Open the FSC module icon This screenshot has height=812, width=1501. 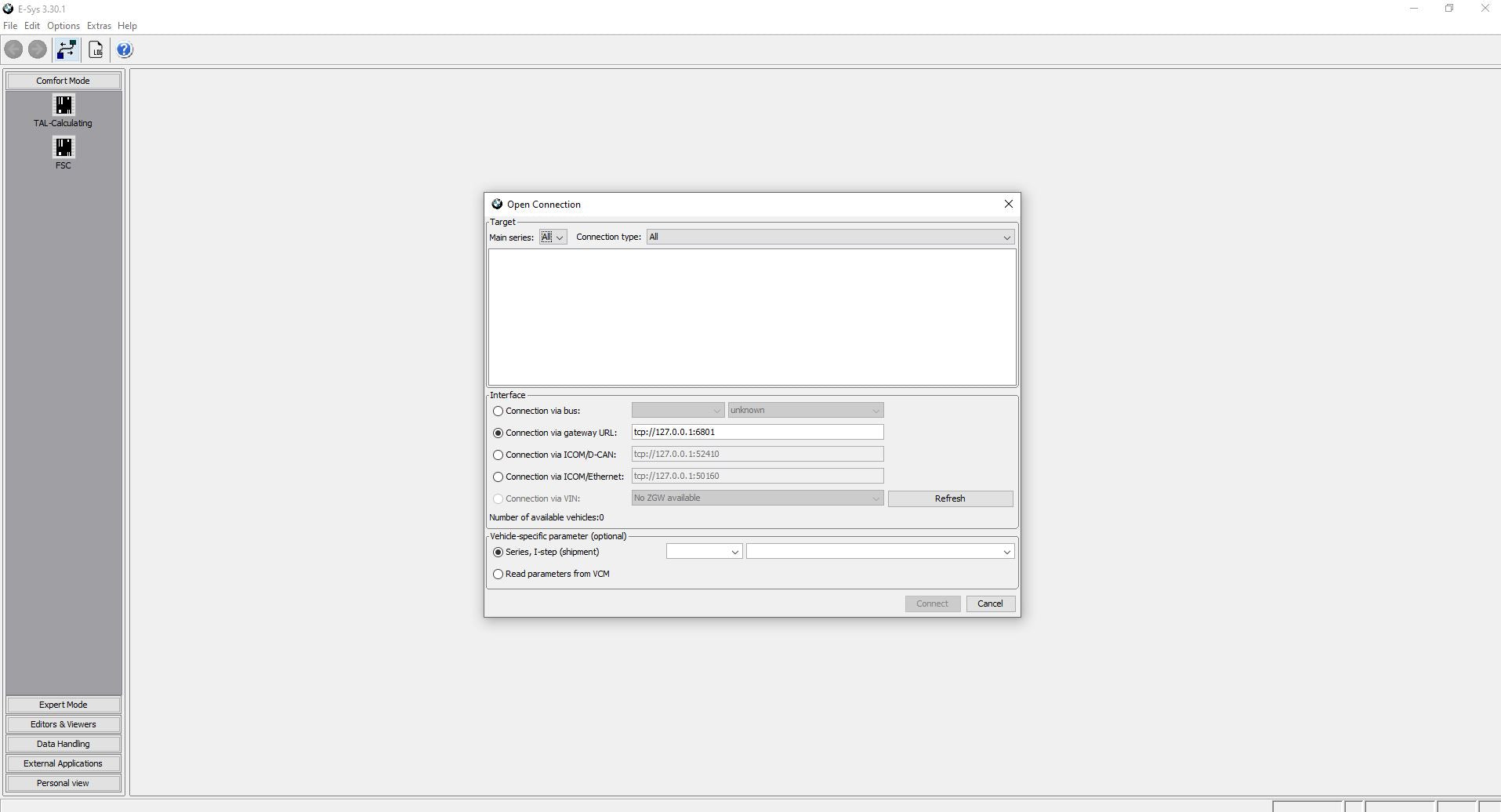click(x=63, y=153)
